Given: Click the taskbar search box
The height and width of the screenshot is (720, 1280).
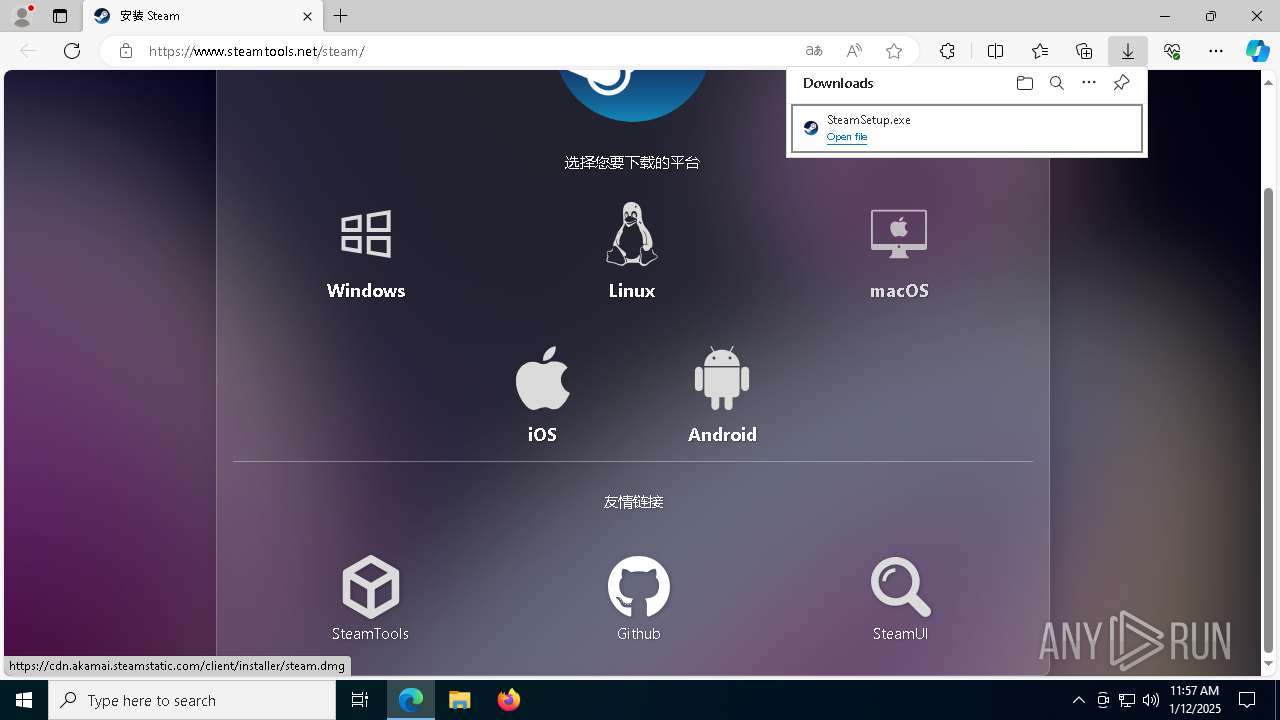Looking at the screenshot, I should click(x=192, y=700).
